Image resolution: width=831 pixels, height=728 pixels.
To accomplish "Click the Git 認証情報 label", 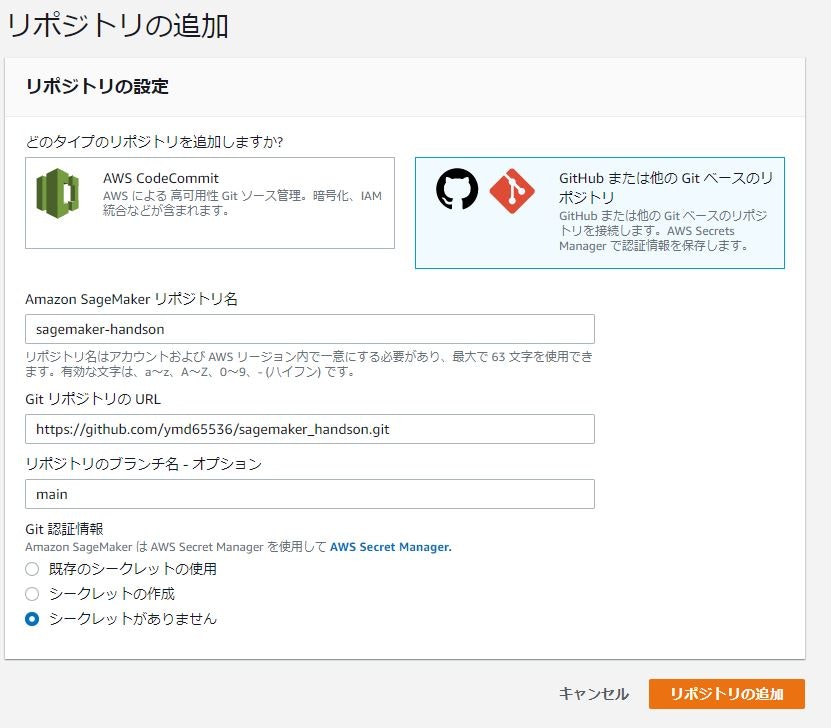I will [x=64, y=529].
